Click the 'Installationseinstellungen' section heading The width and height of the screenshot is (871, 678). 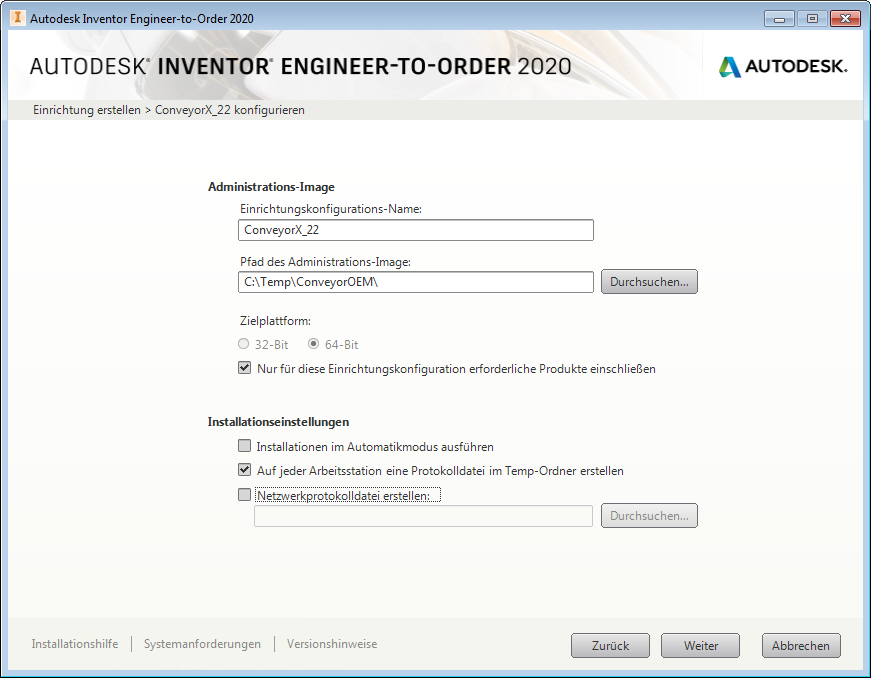pyautogui.click(x=278, y=422)
